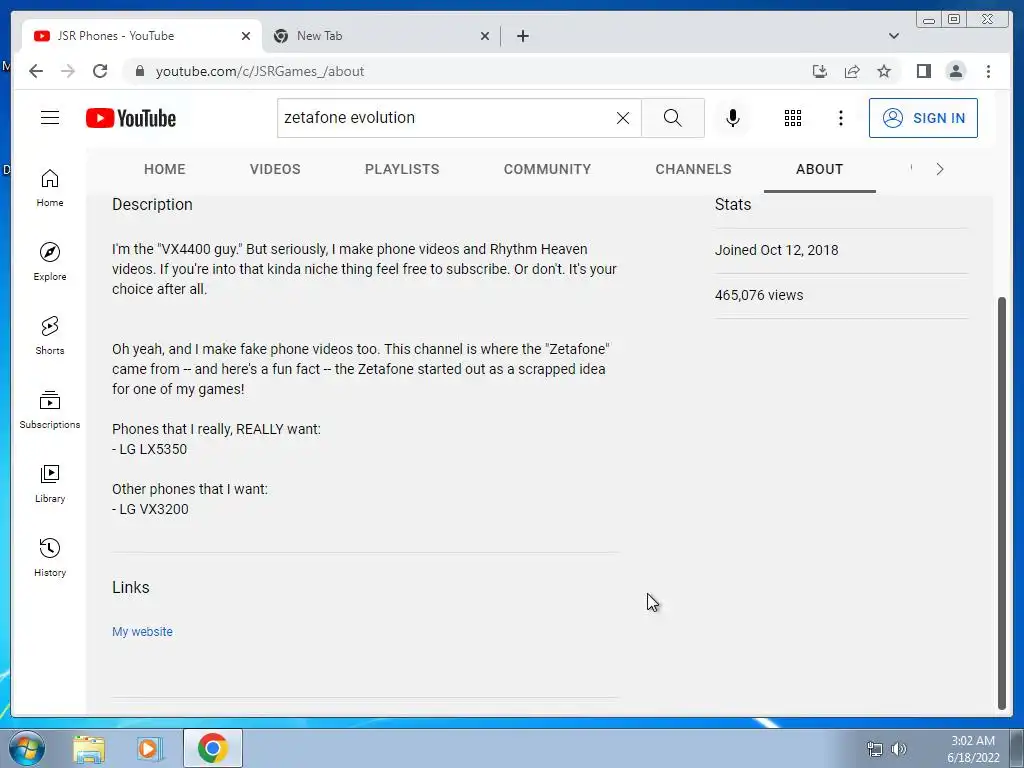Open Subscriptions in the sidebar

[50, 409]
